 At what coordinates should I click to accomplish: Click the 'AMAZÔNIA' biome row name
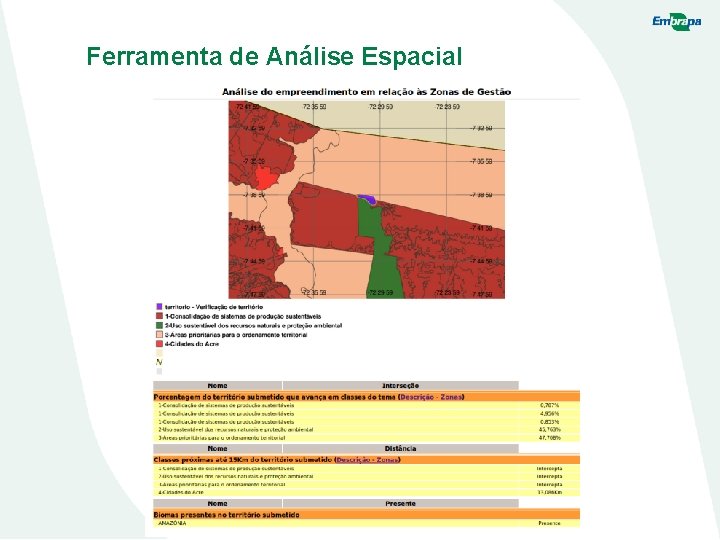tap(172, 523)
